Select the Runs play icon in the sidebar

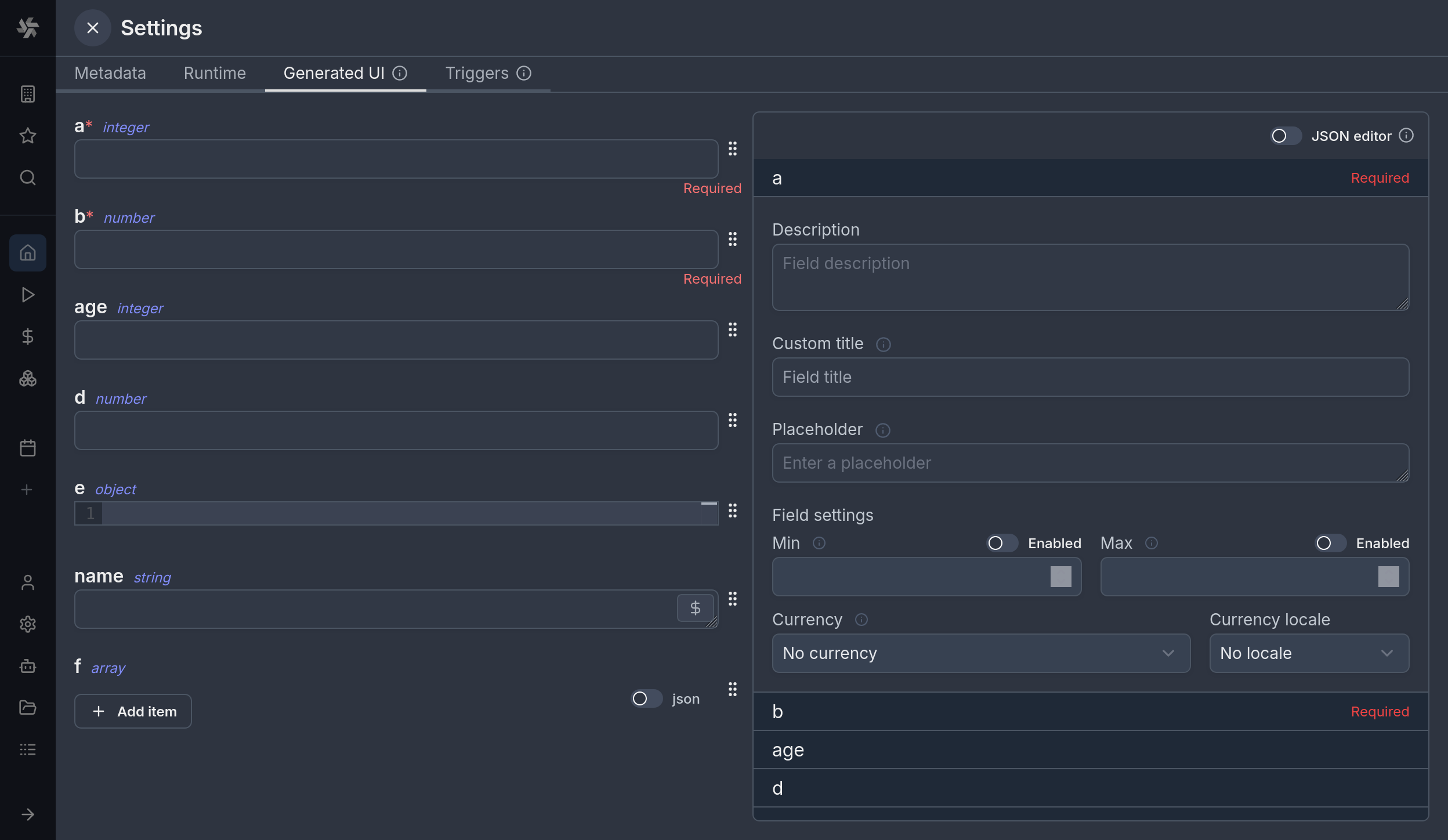28,295
